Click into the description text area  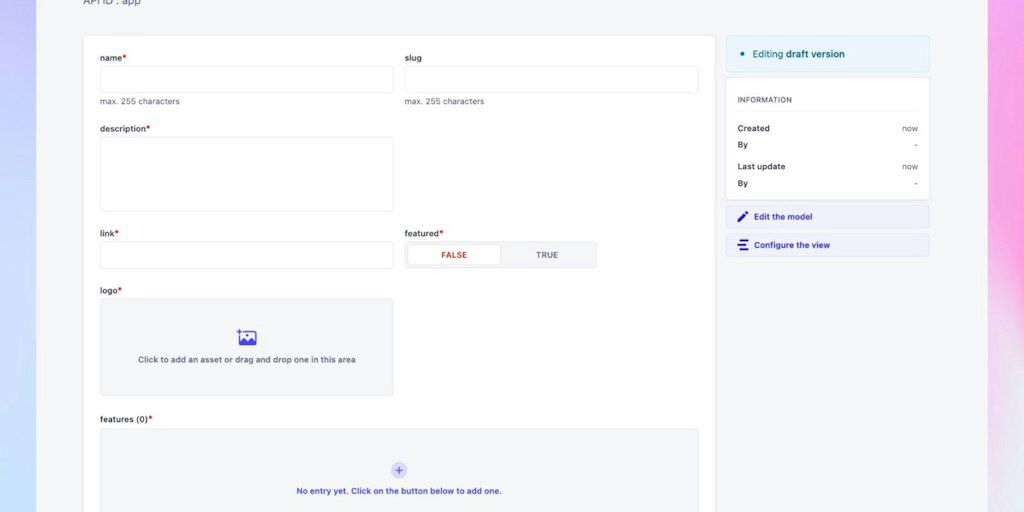tap(247, 174)
